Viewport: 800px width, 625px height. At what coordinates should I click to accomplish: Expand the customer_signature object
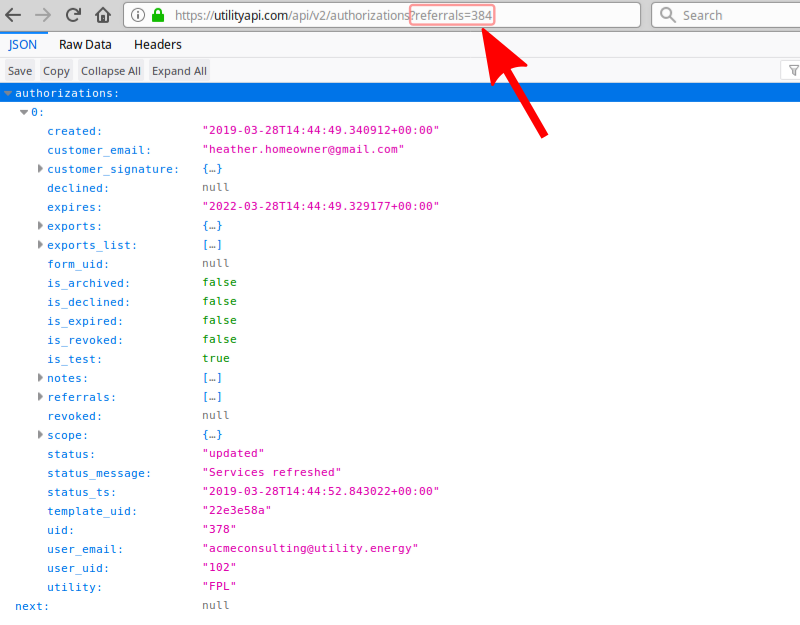click(x=40, y=168)
